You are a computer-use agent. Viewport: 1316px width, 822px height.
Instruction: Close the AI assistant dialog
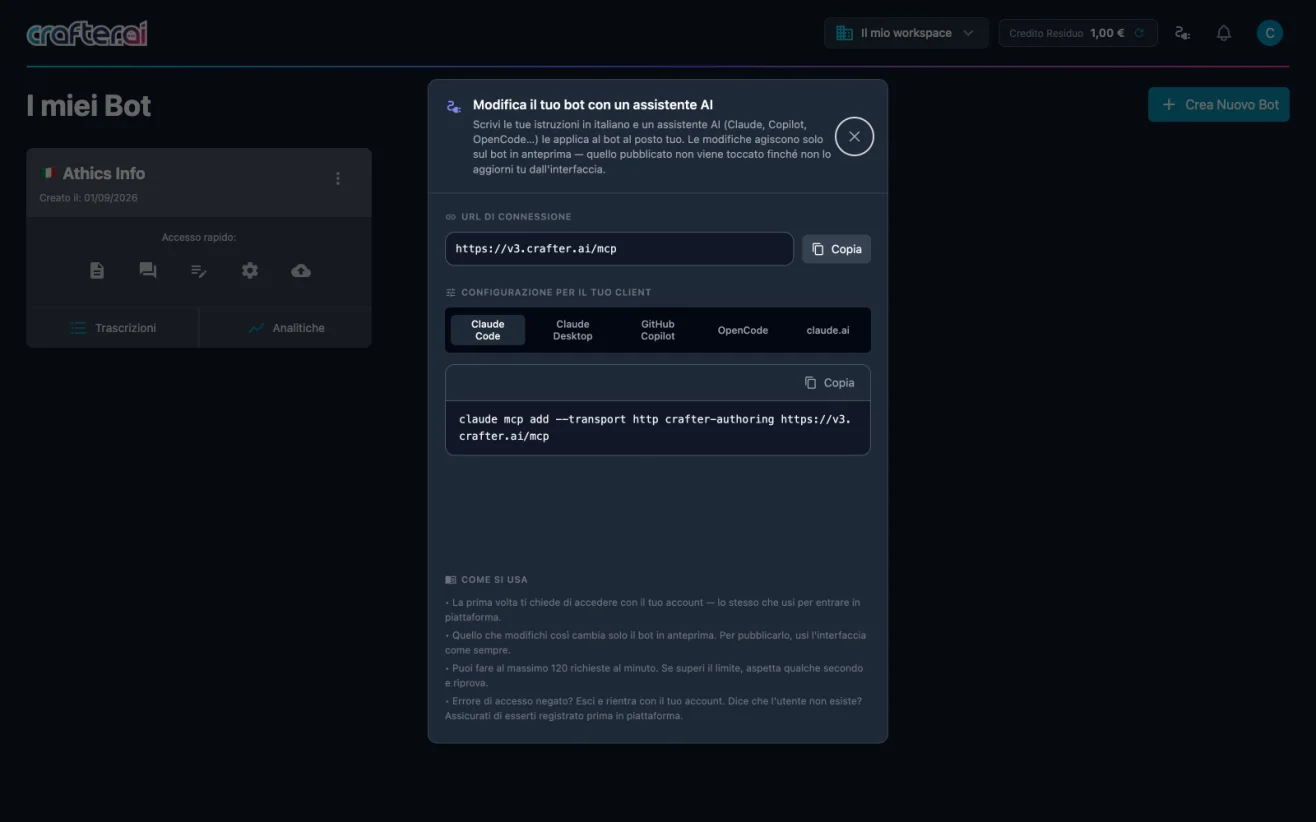854,137
